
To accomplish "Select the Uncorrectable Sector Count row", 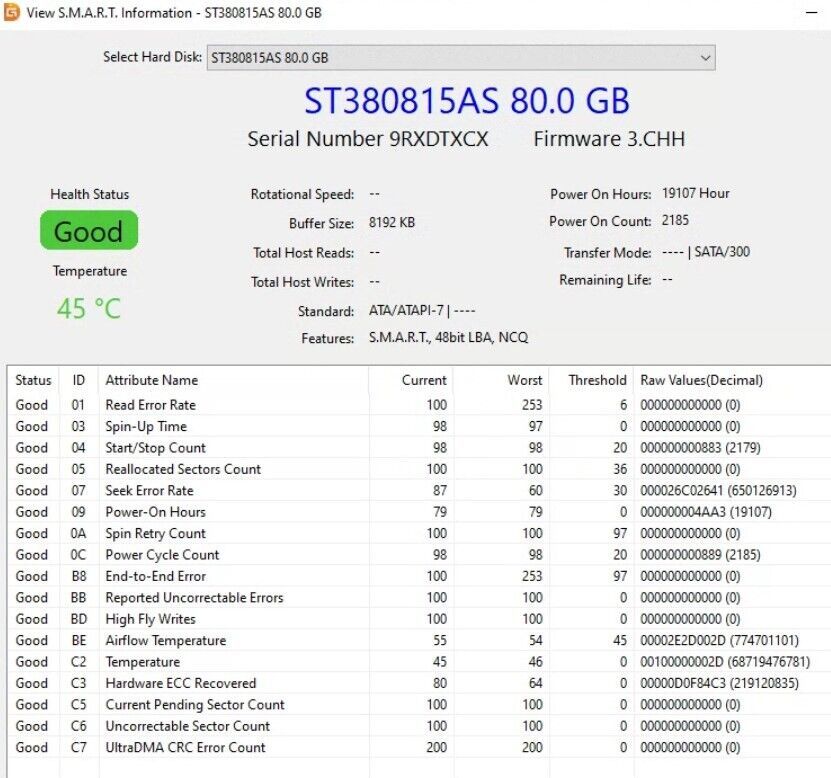I will tap(419, 726).
